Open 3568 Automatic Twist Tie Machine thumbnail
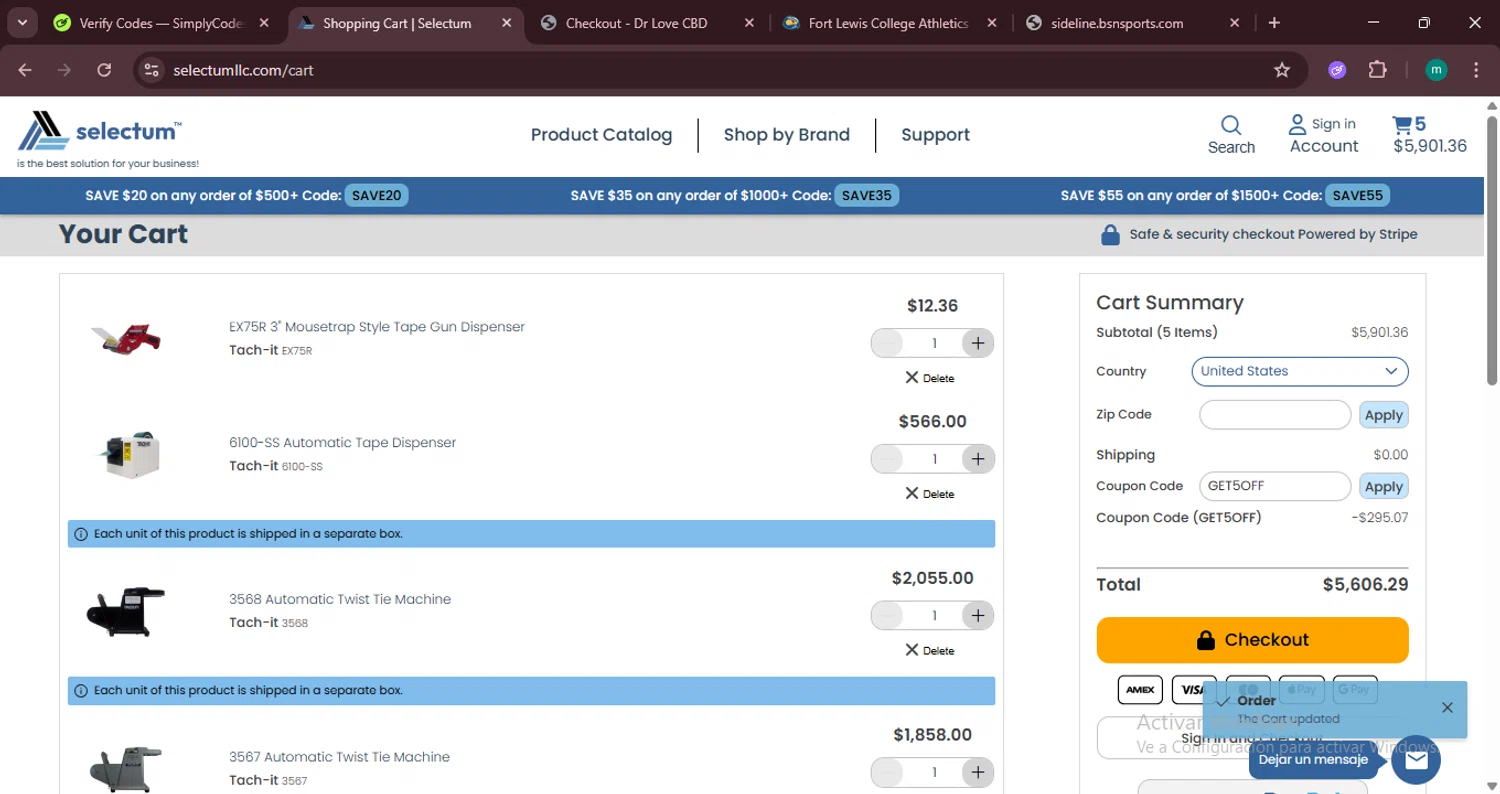 click(x=126, y=611)
